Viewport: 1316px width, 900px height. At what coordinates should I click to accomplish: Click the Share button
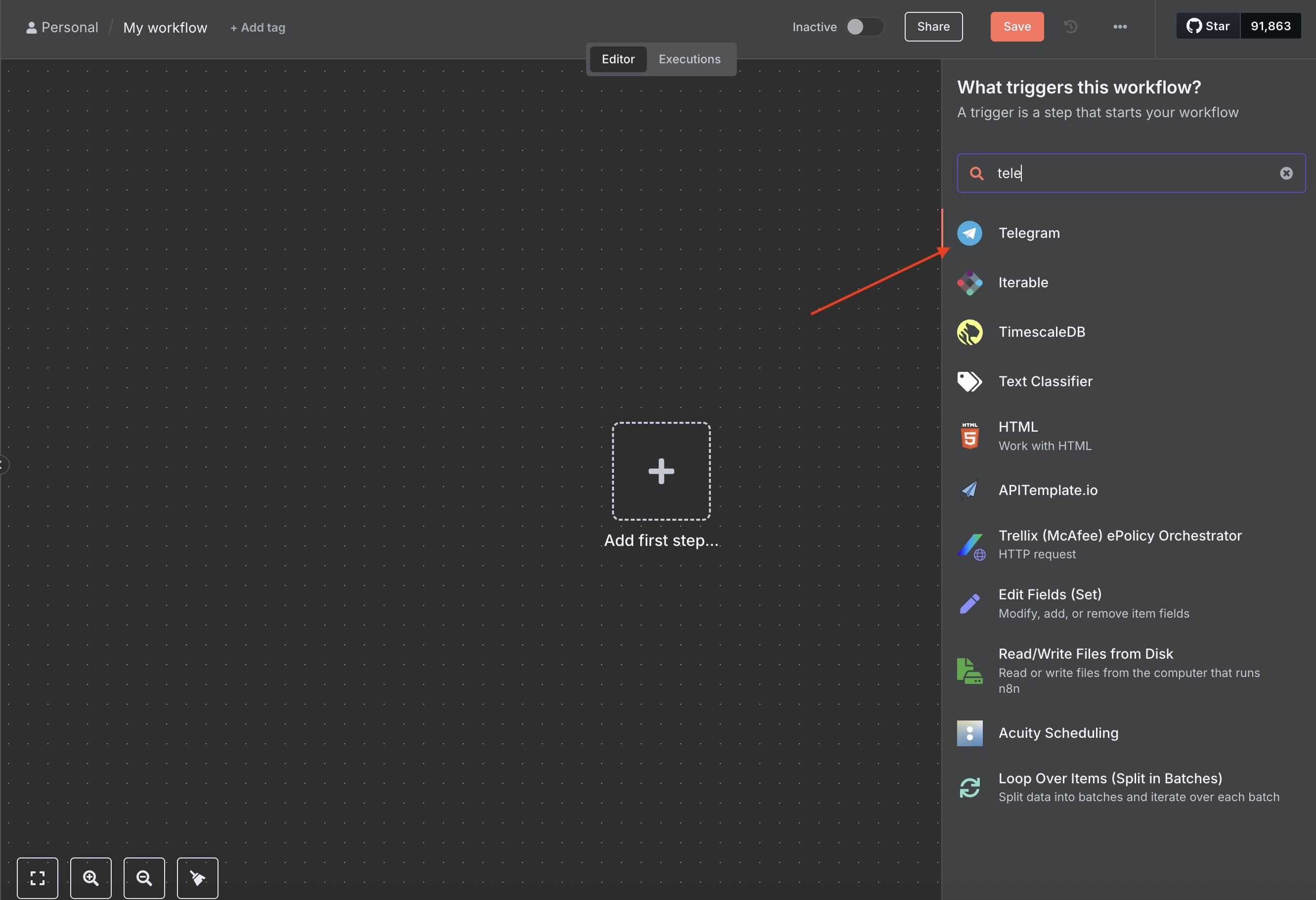pyautogui.click(x=933, y=27)
